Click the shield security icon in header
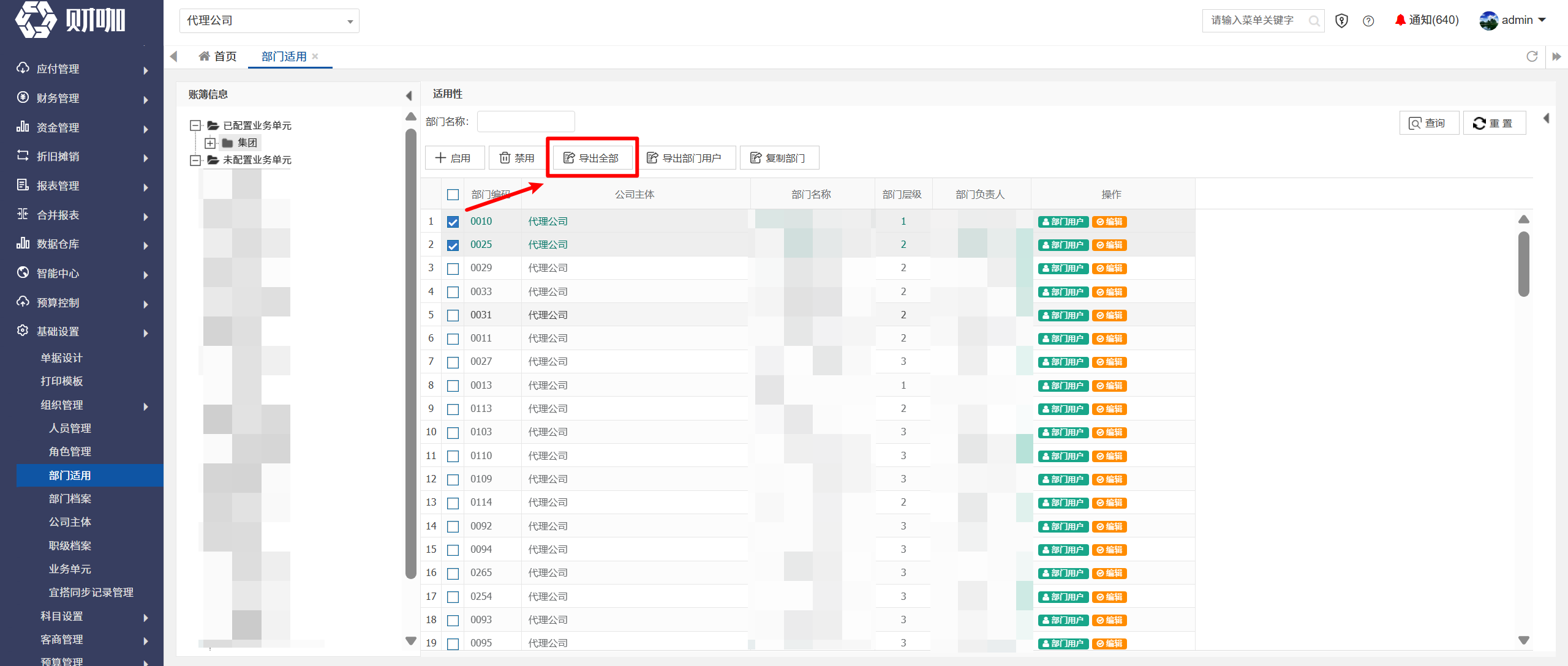The width and height of the screenshot is (1568, 666). (x=1341, y=21)
